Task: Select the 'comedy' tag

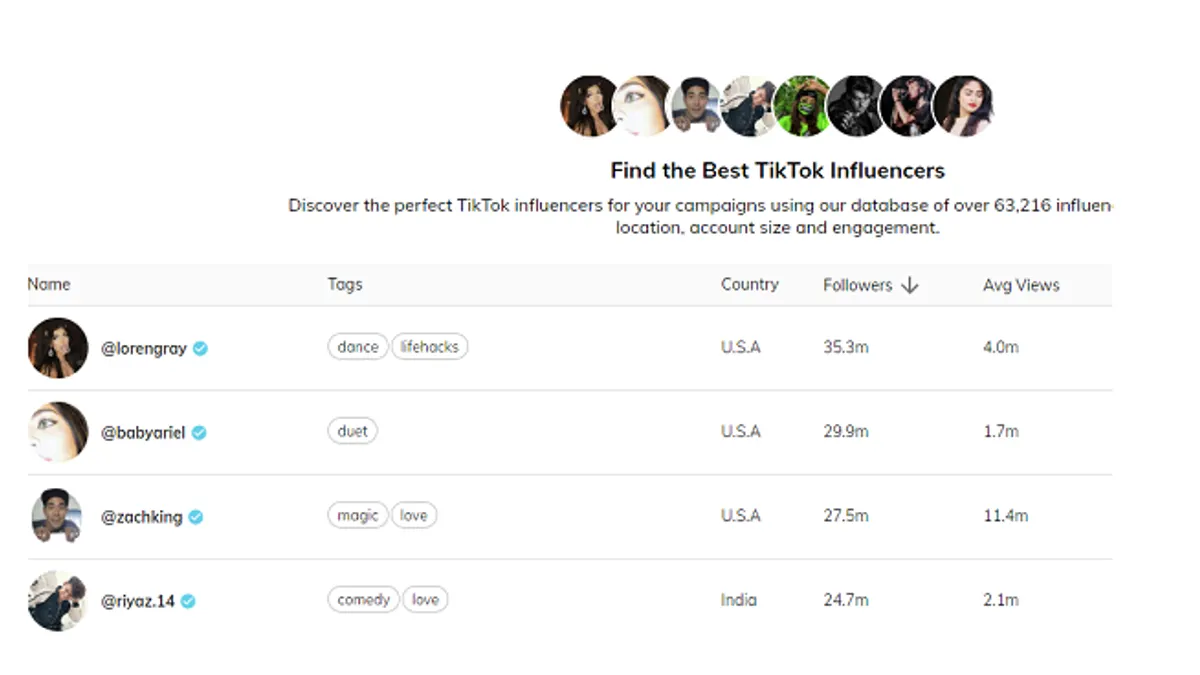Action: [x=364, y=599]
